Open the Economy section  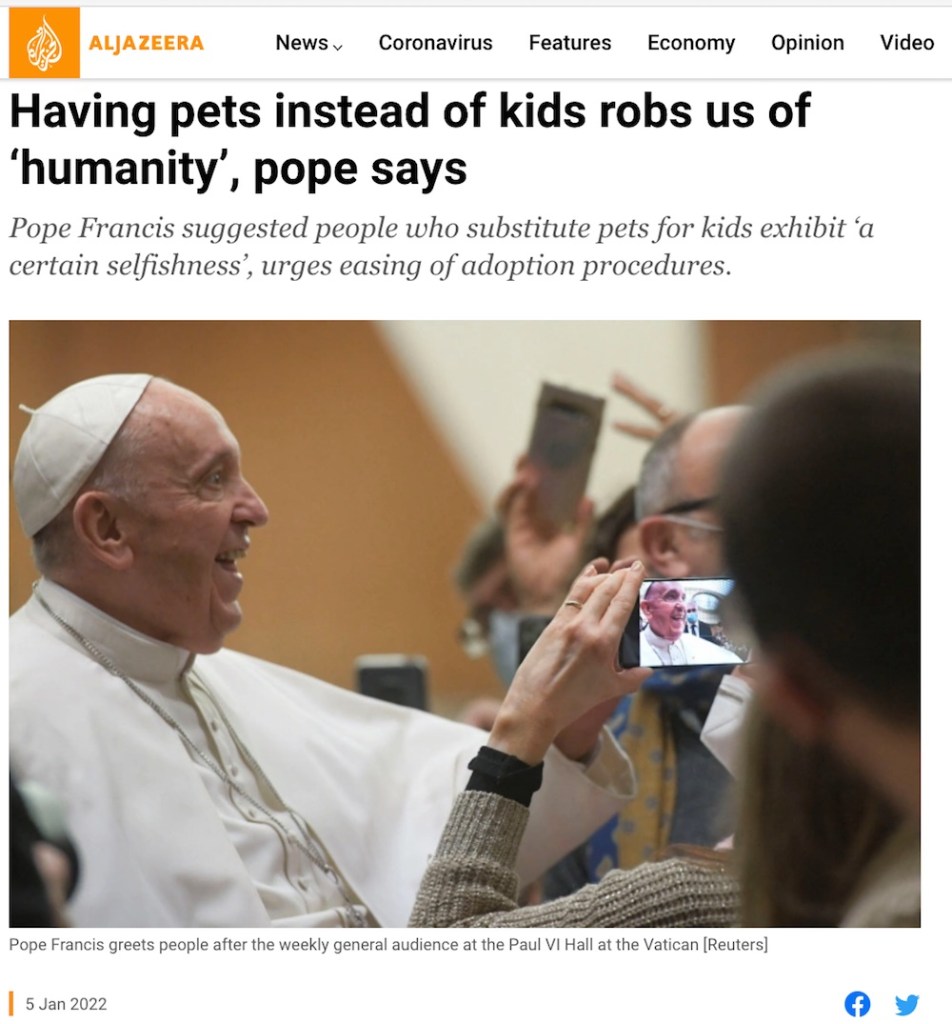point(691,42)
